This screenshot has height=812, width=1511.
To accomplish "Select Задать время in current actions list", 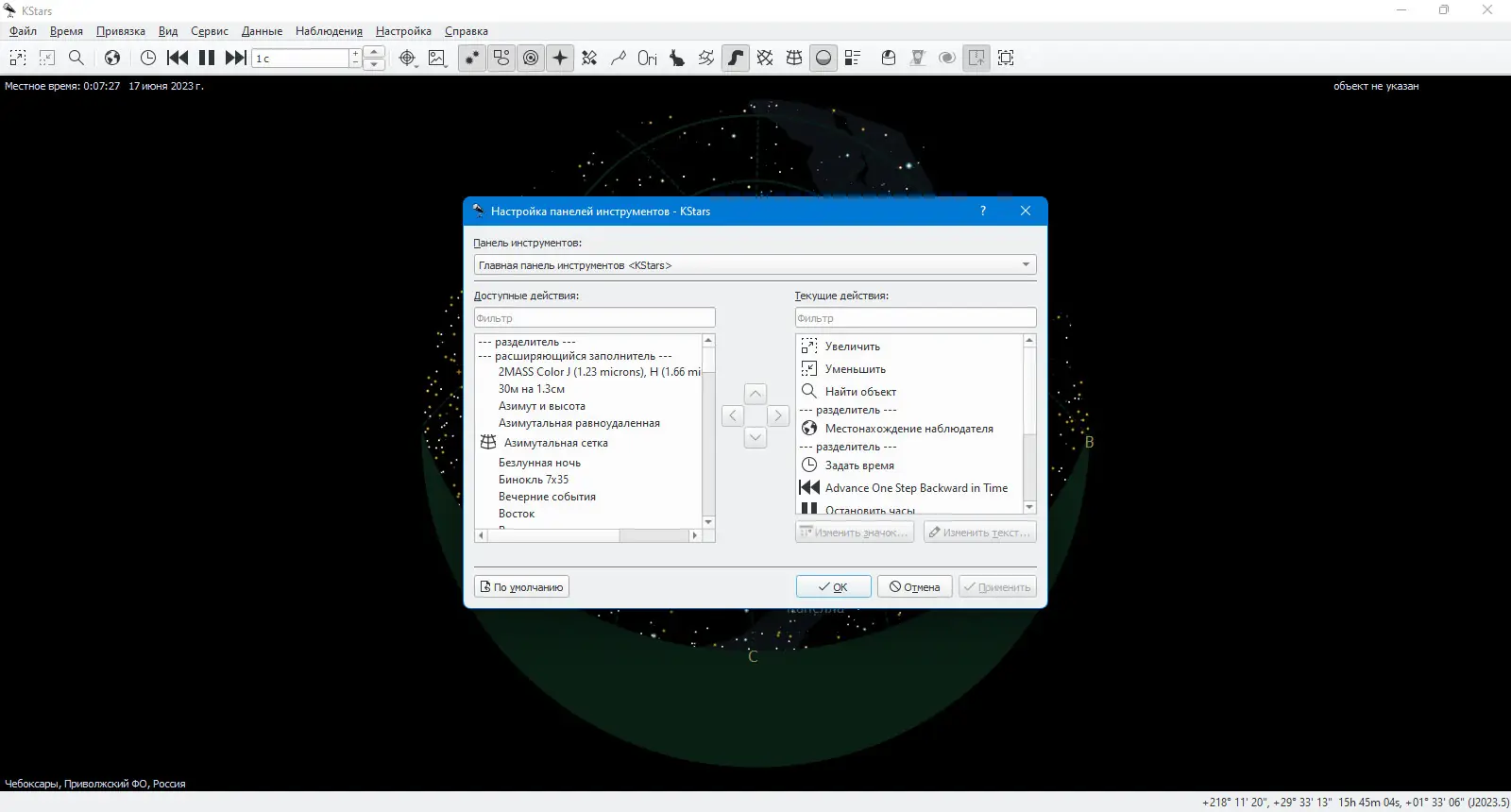I will click(909, 465).
